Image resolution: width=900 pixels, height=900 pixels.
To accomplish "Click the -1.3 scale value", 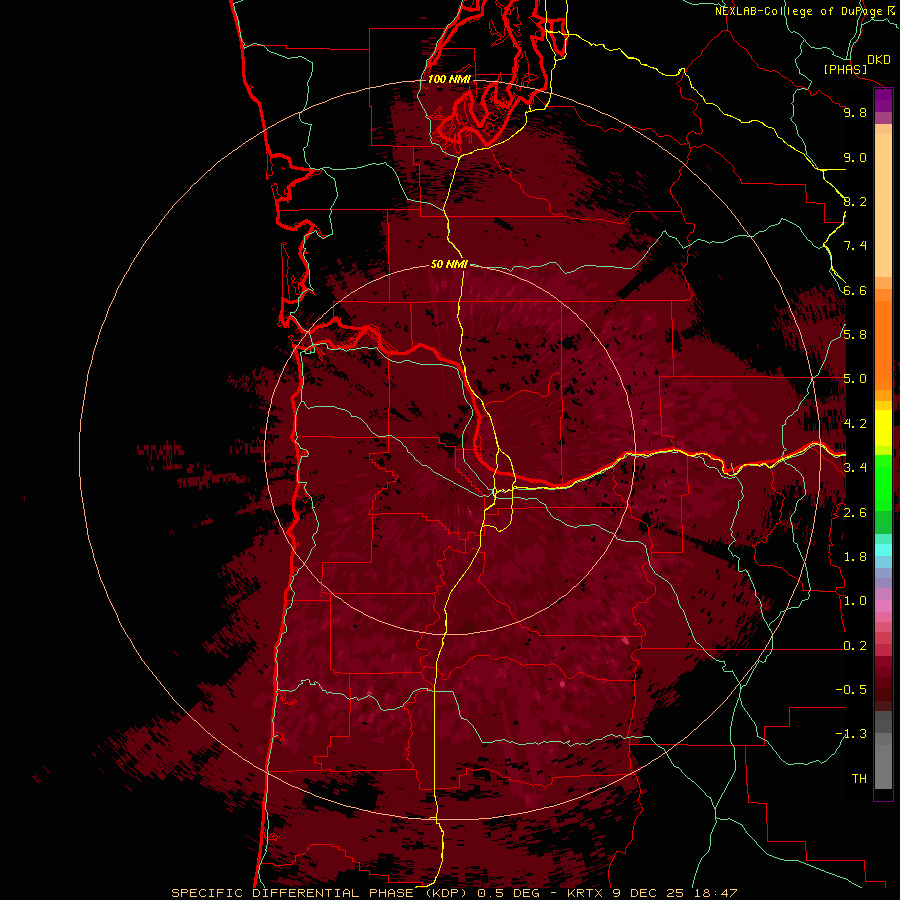I will point(851,734).
